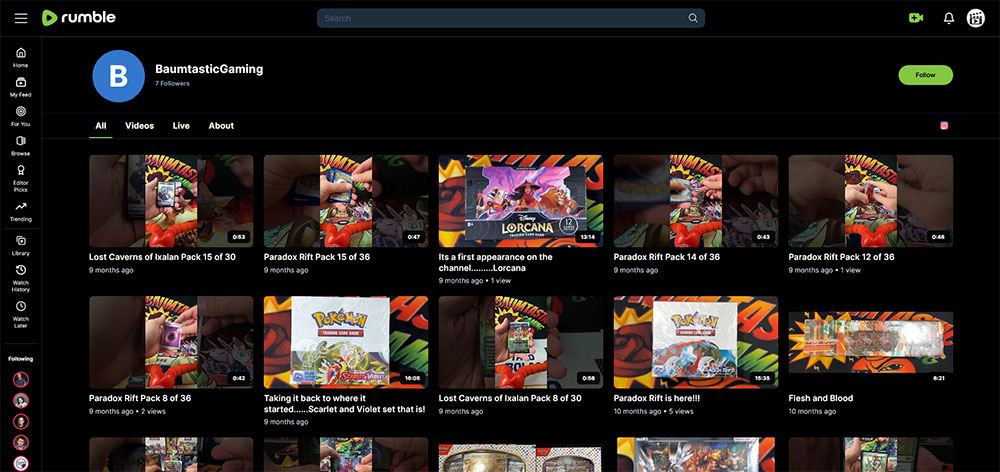Open the Lost Caverns of Ixalan Pack 15 thumbnail

tap(171, 201)
